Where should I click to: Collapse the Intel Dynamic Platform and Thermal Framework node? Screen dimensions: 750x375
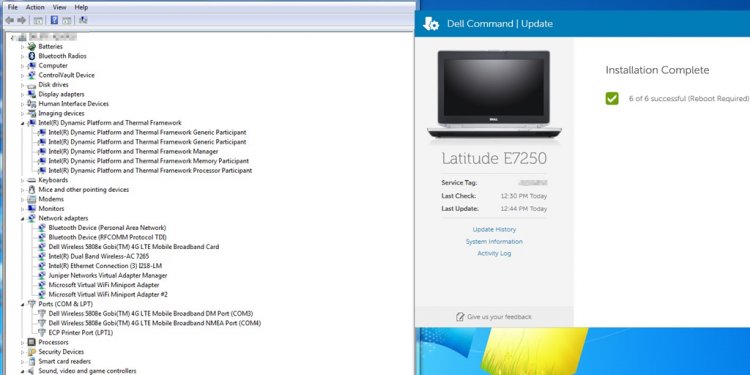point(22,123)
